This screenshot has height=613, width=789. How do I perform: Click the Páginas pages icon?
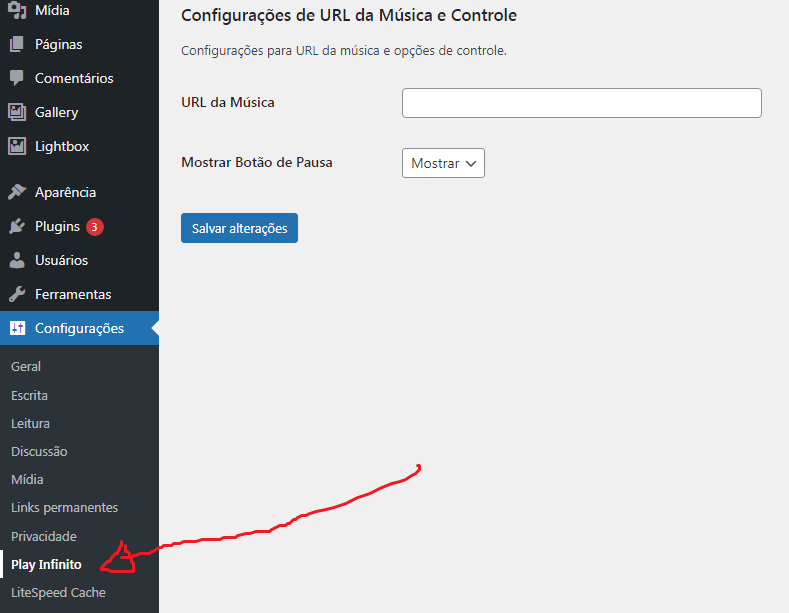17,44
